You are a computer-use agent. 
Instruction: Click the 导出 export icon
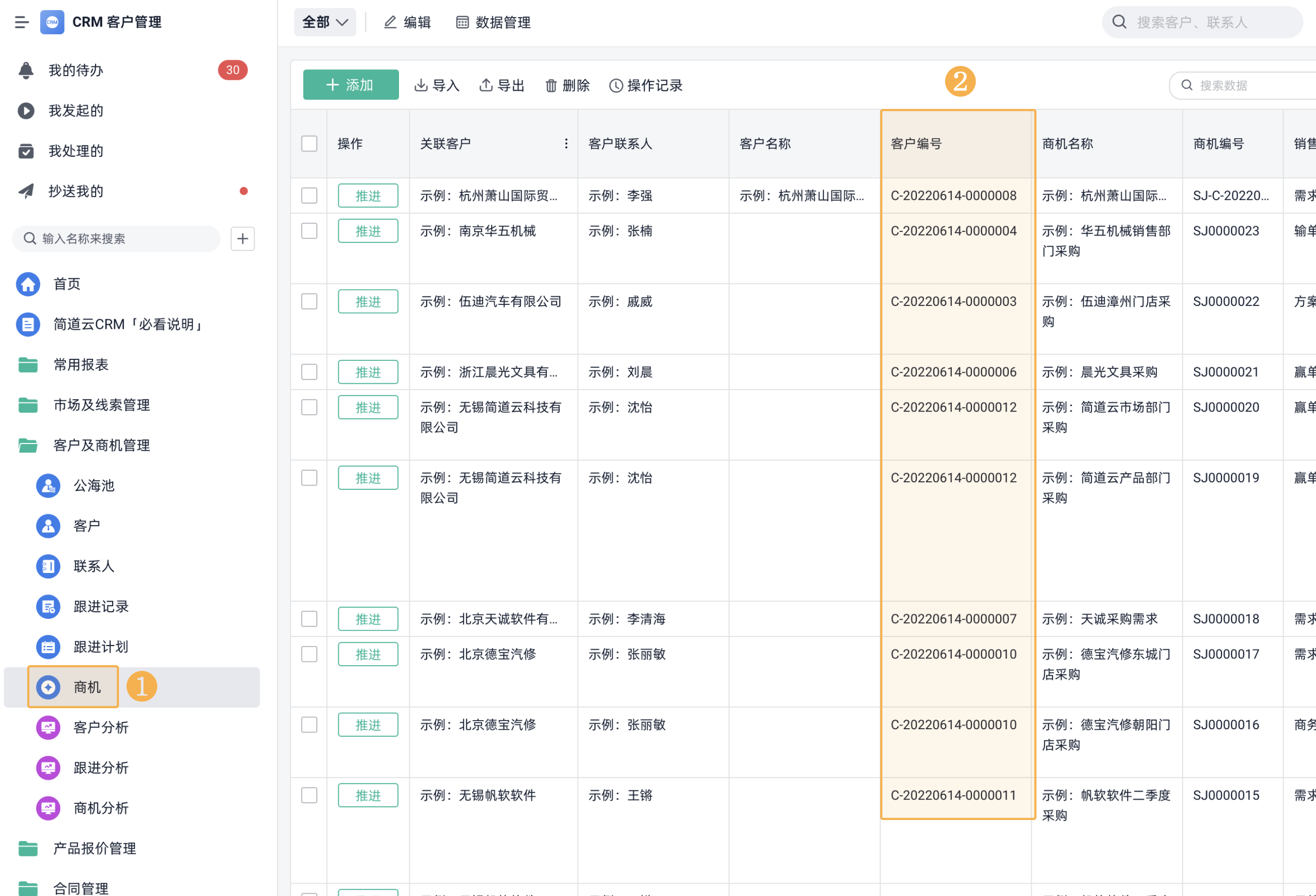[486, 86]
